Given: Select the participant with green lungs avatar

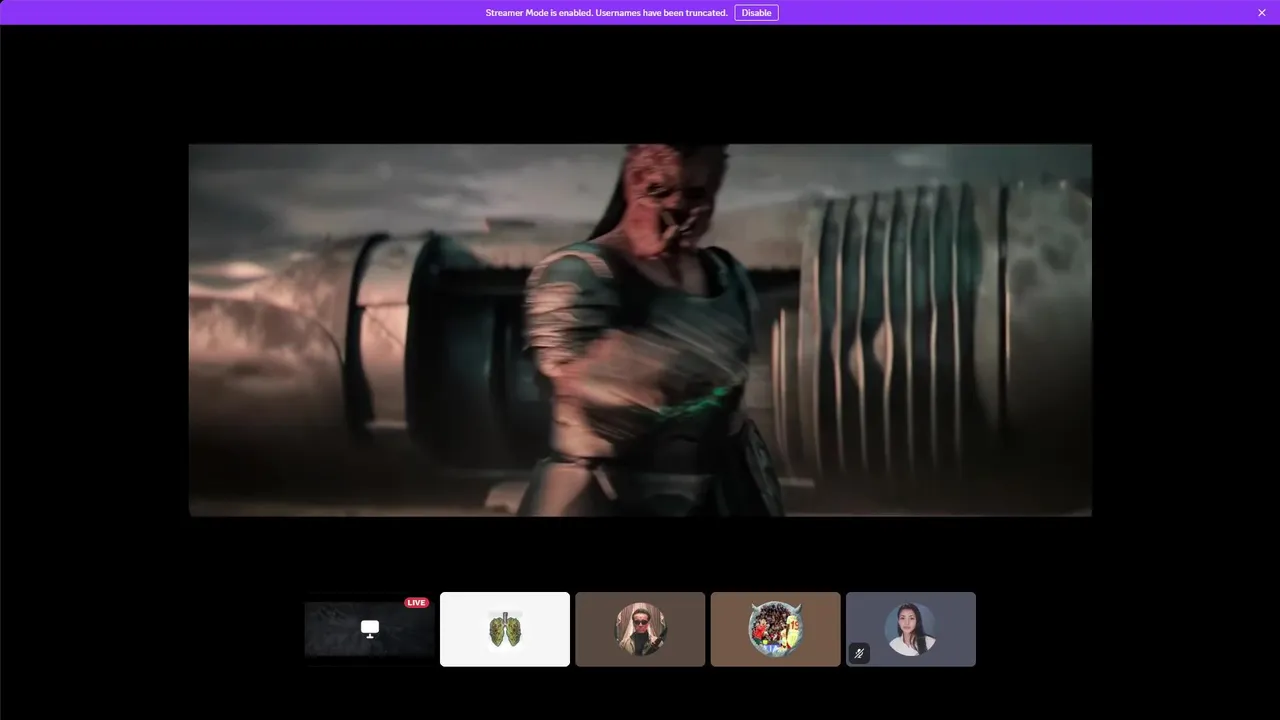Looking at the screenshot, I should point(505,629).
